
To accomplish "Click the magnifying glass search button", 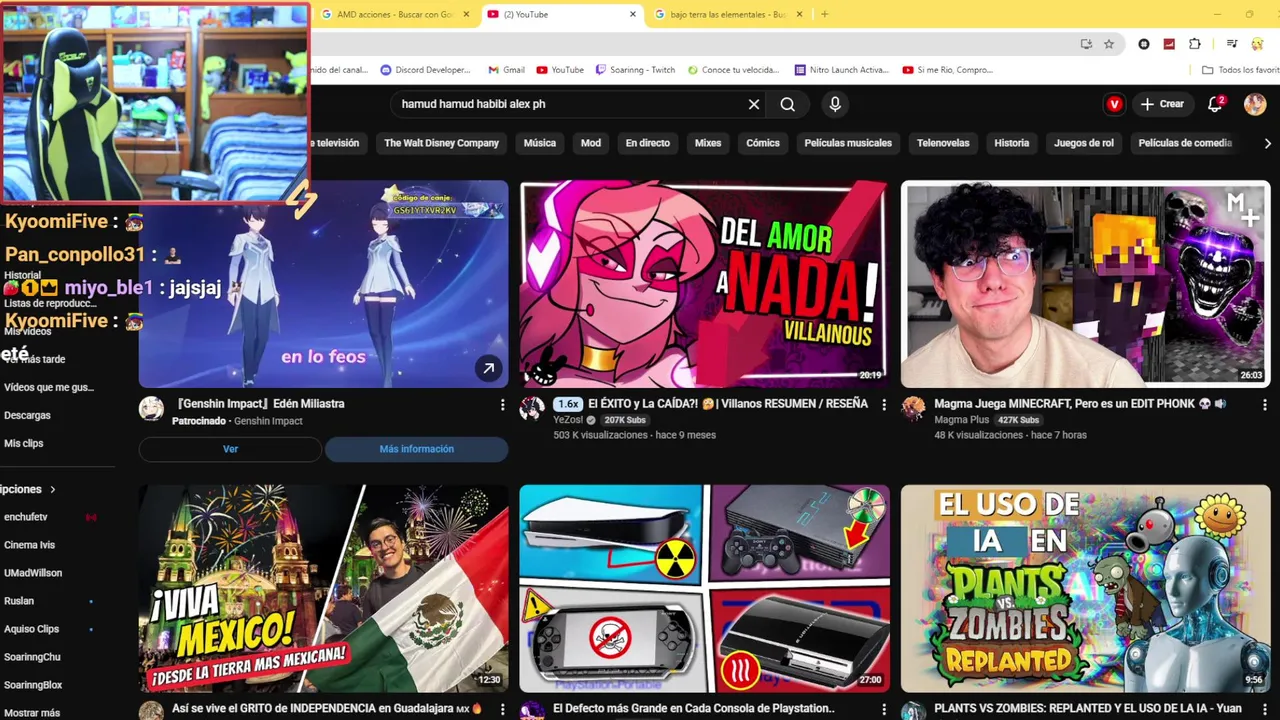I will [788, 104].
